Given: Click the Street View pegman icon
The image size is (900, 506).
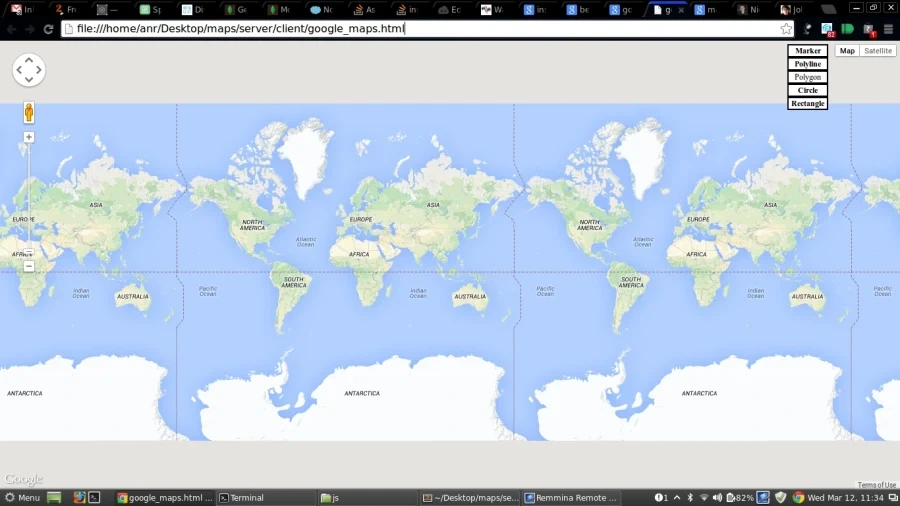Looking at the screenshot, I should coord(29,112).
